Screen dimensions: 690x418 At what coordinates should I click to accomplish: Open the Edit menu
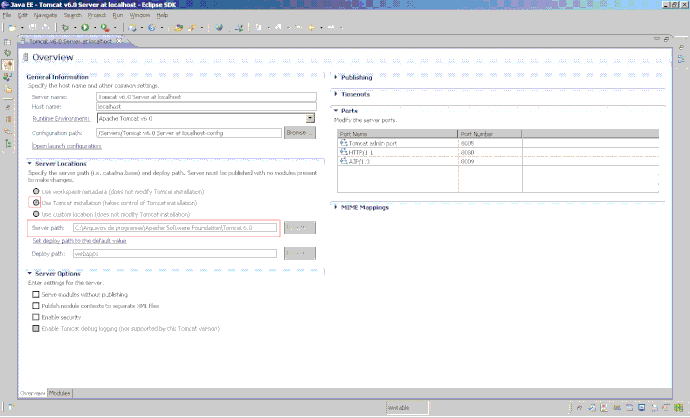point(22,15)
